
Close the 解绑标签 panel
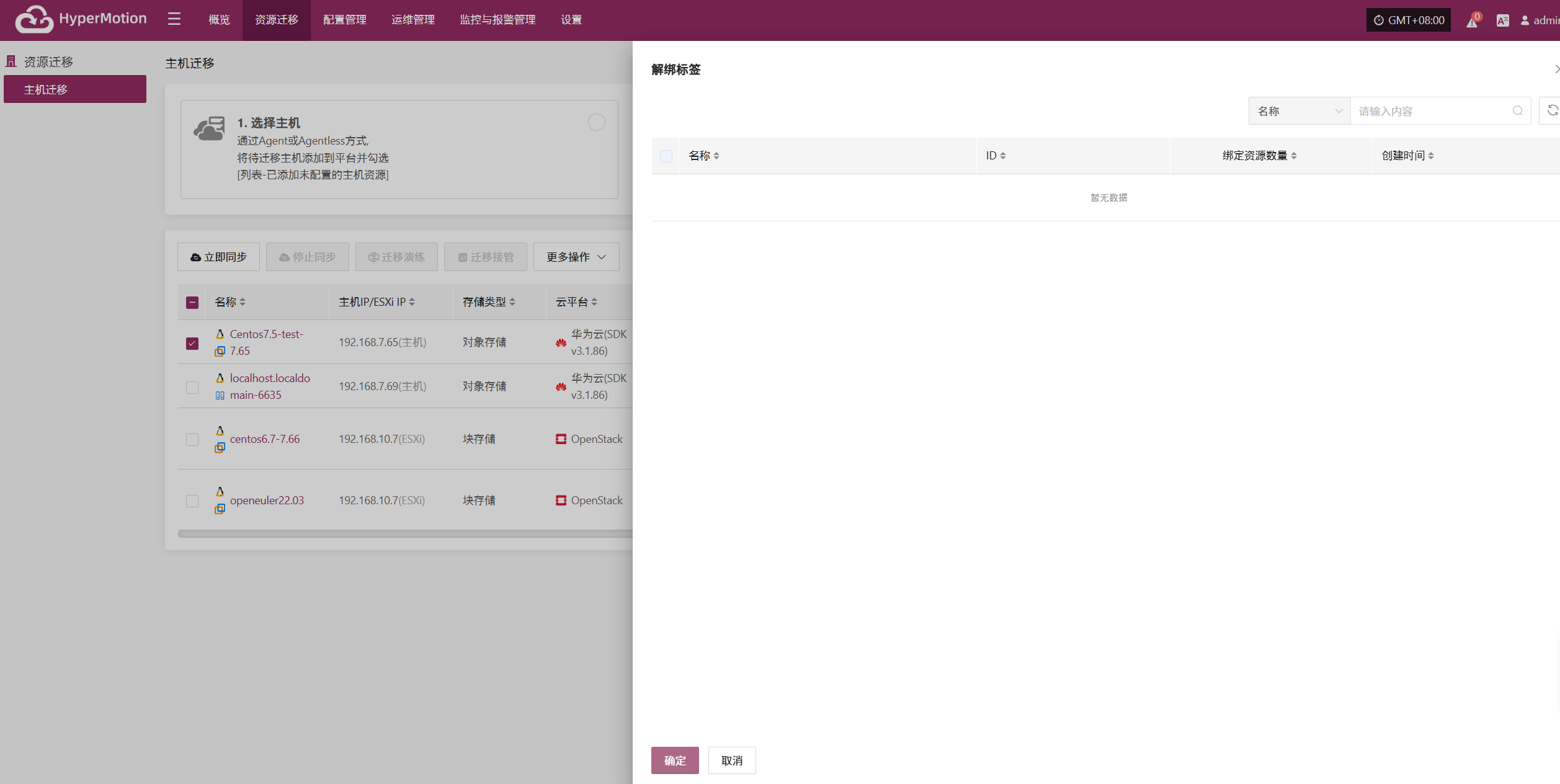pos(1556,69)
